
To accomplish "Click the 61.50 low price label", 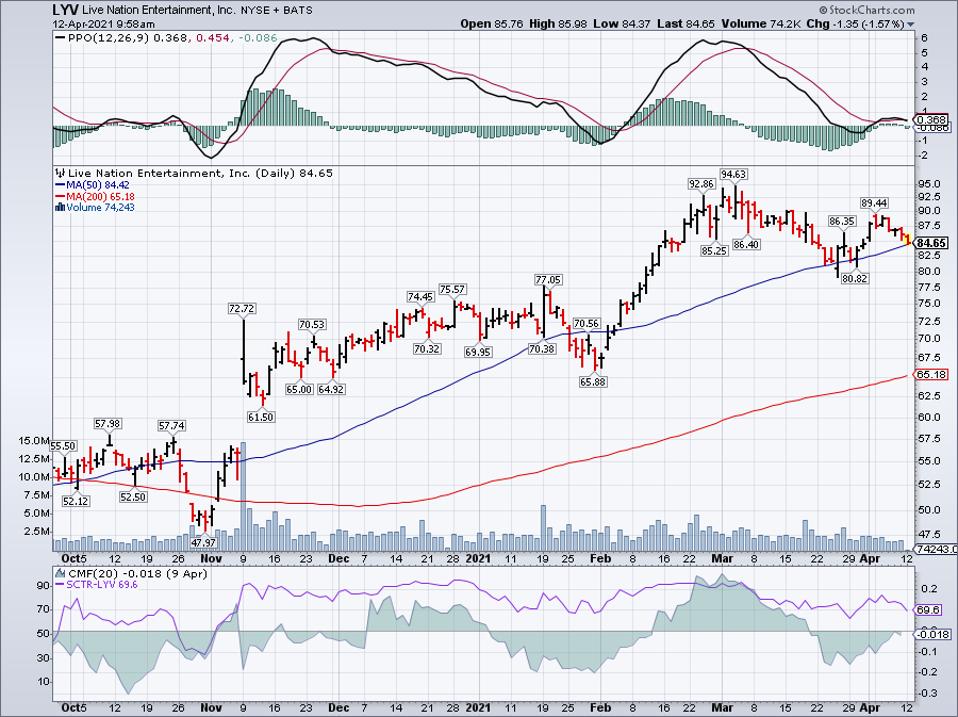I will click(261, 417).
